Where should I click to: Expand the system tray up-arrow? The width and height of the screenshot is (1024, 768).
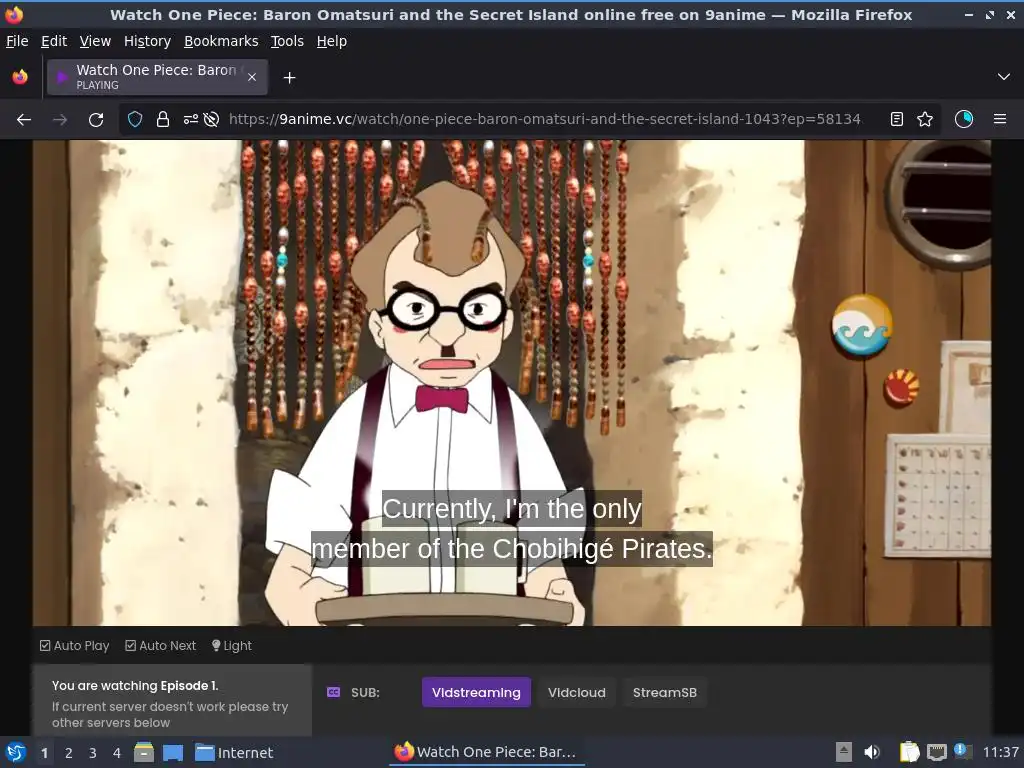tap(844, 752)
